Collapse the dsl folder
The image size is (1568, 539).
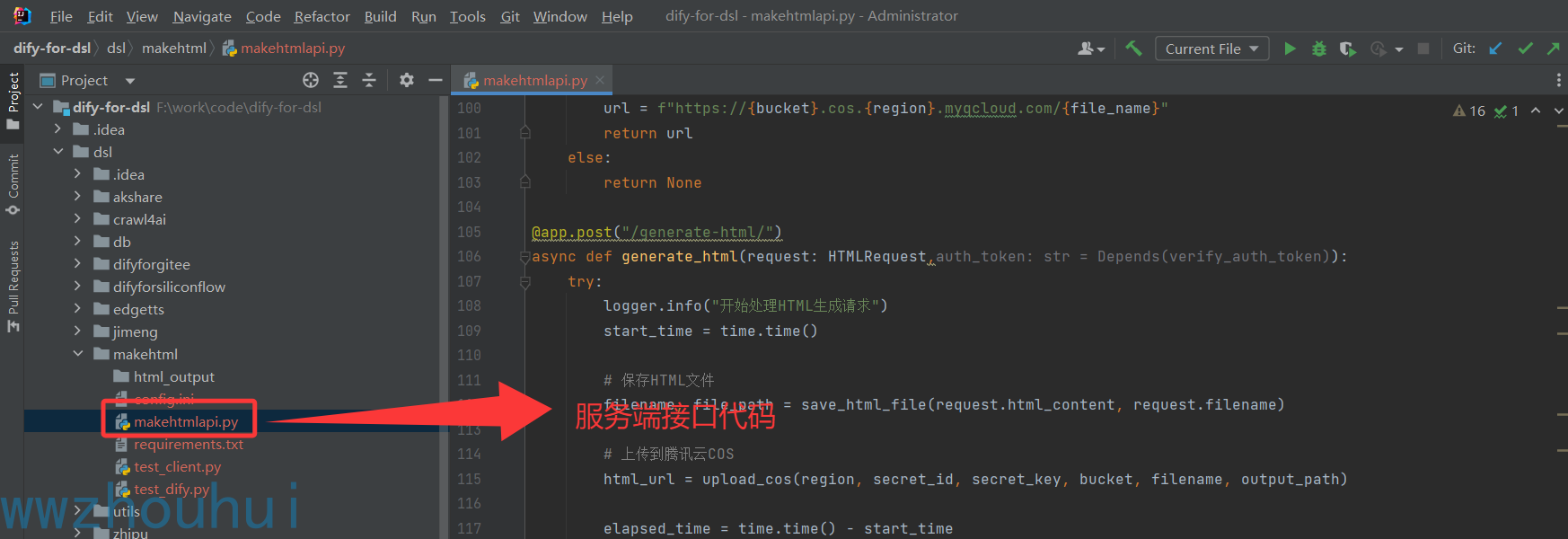(57, 152)
